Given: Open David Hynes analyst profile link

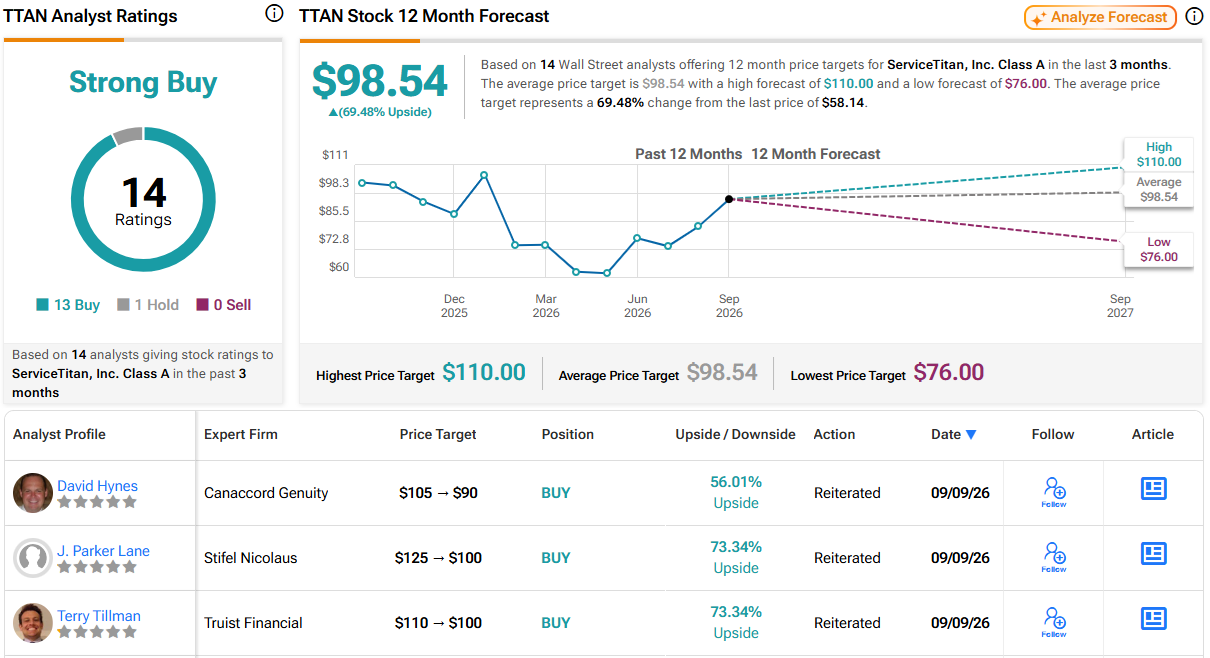Looking at the screenshot, I should [97, 486].
